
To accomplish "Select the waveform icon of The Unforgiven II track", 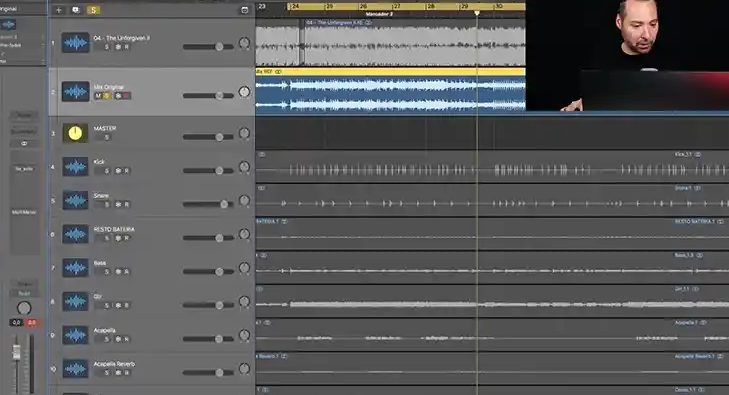I will click(75, 43).
